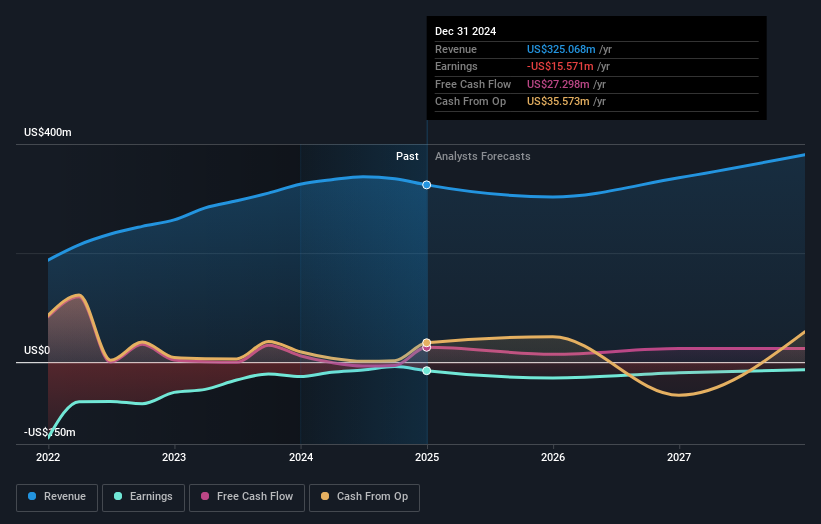Click the Cash From Op row label in tooltip
The image size is (821, 524).
point(470,102)
